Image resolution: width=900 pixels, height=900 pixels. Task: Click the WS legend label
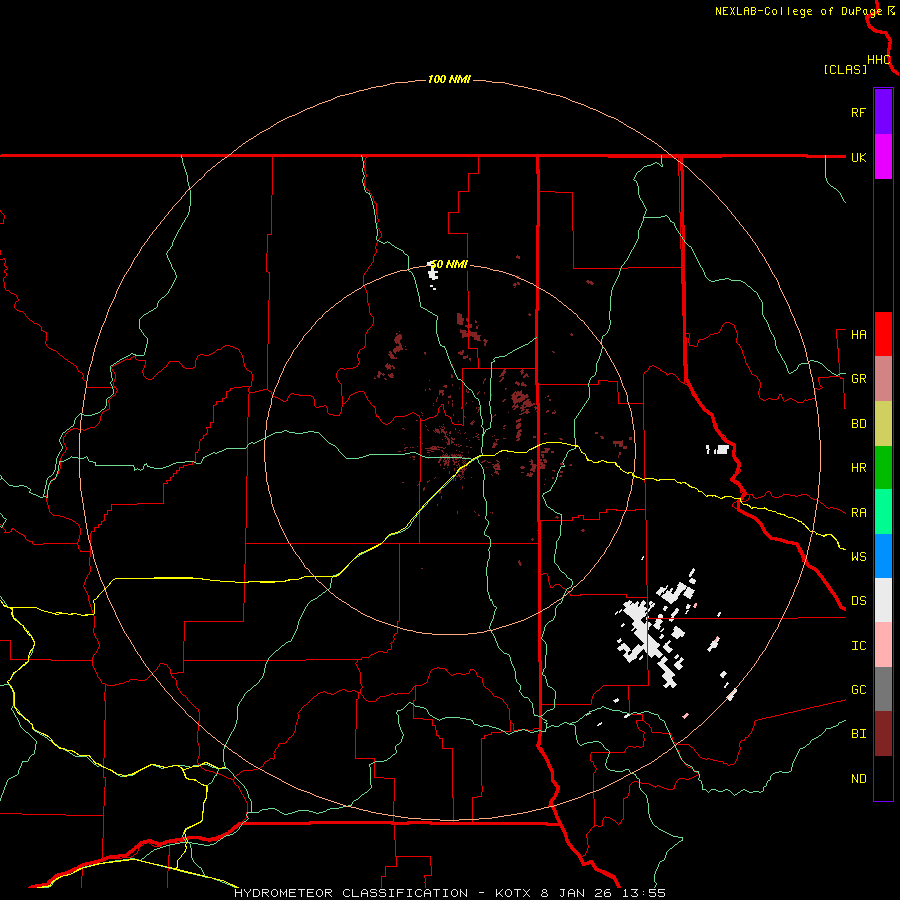pos(858,557)
